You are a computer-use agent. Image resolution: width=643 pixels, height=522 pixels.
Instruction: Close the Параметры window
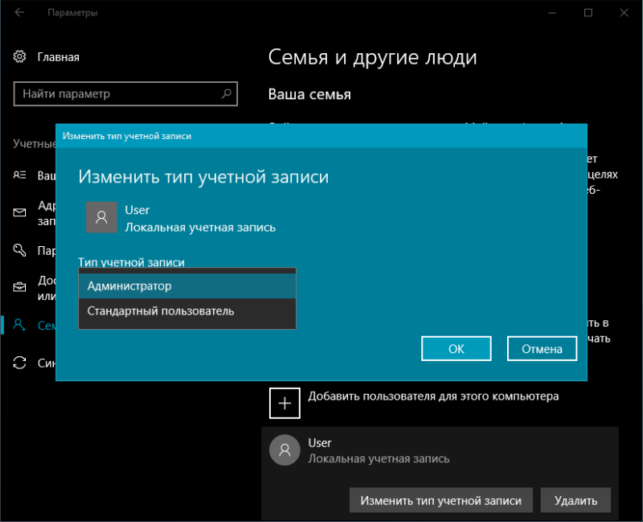click(624, 13)
